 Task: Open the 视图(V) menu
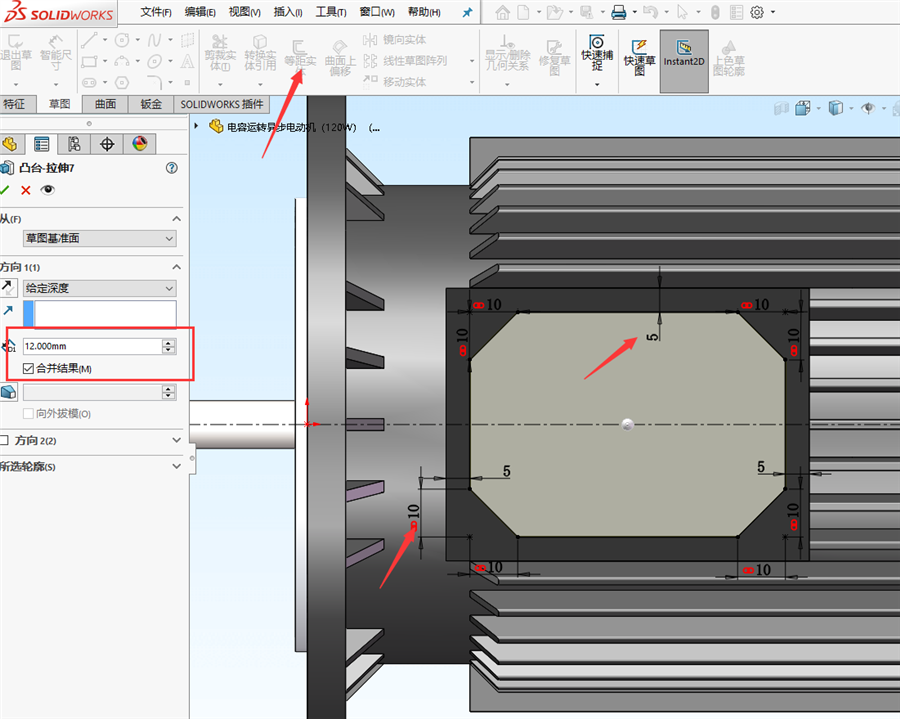pyautogui.click(x=245, y=12)
